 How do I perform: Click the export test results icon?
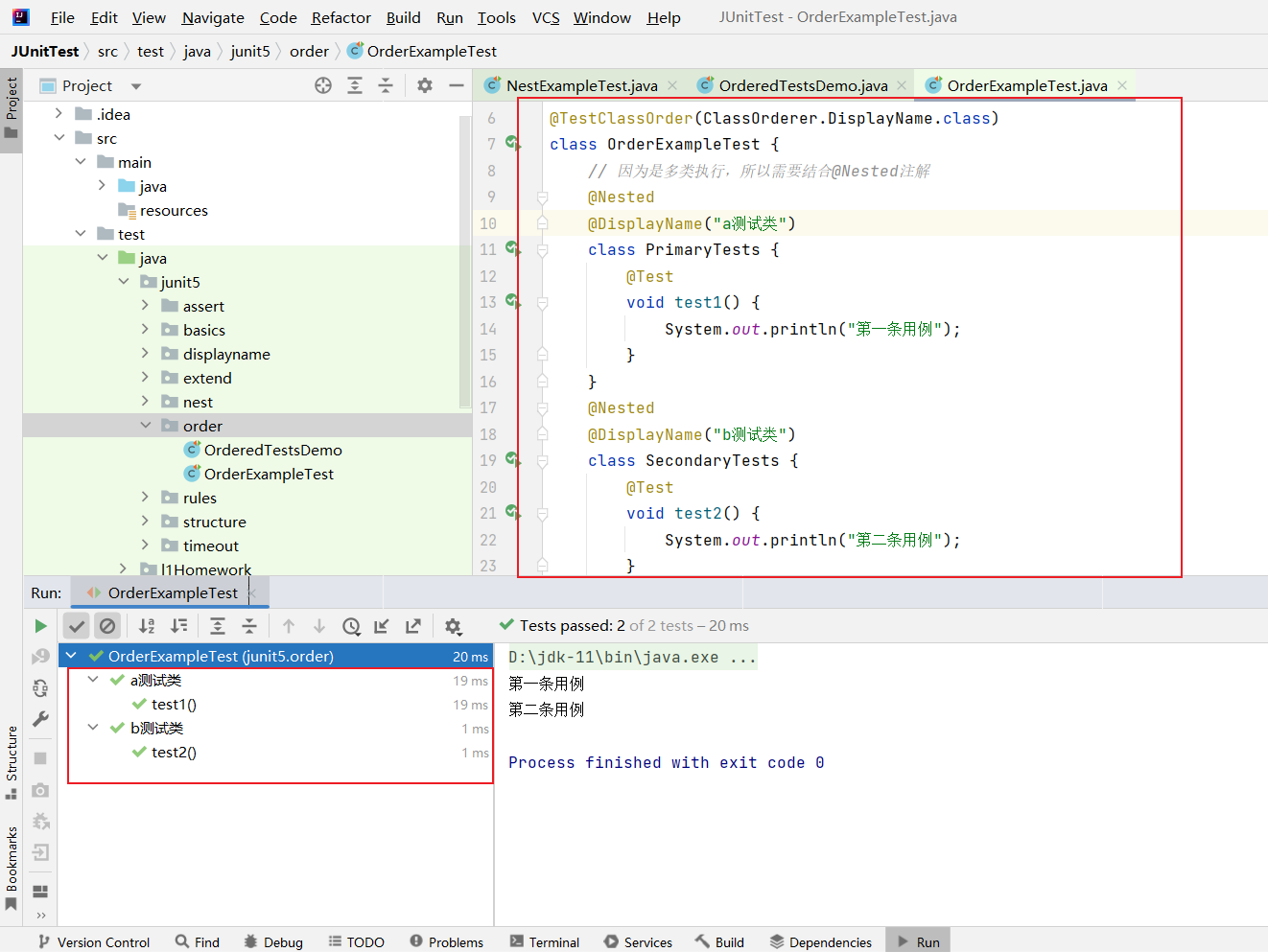[413, 626]
